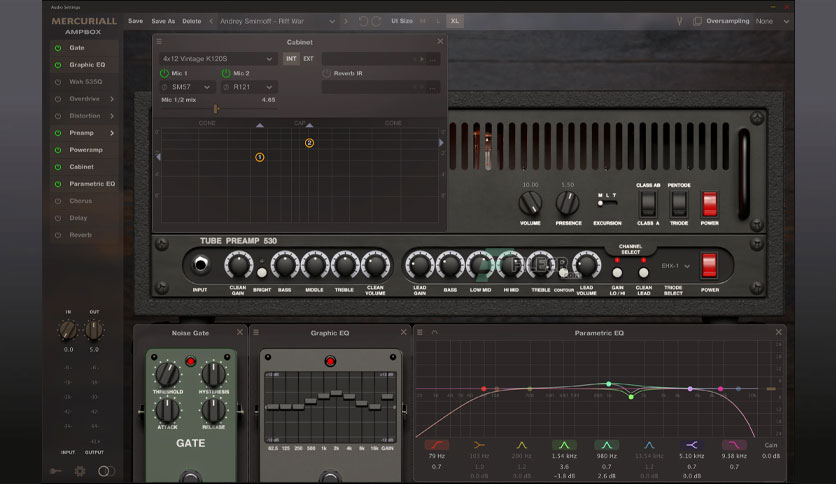836x484 pixels.
Task: Enable the Reverb IR power button
Action: pos(327,73)
